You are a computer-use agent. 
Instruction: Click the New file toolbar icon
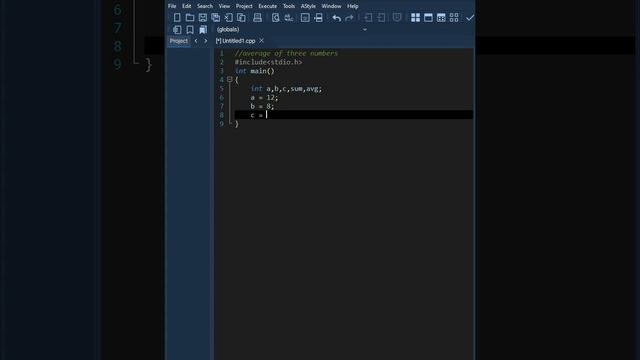[x=177, y=18]
